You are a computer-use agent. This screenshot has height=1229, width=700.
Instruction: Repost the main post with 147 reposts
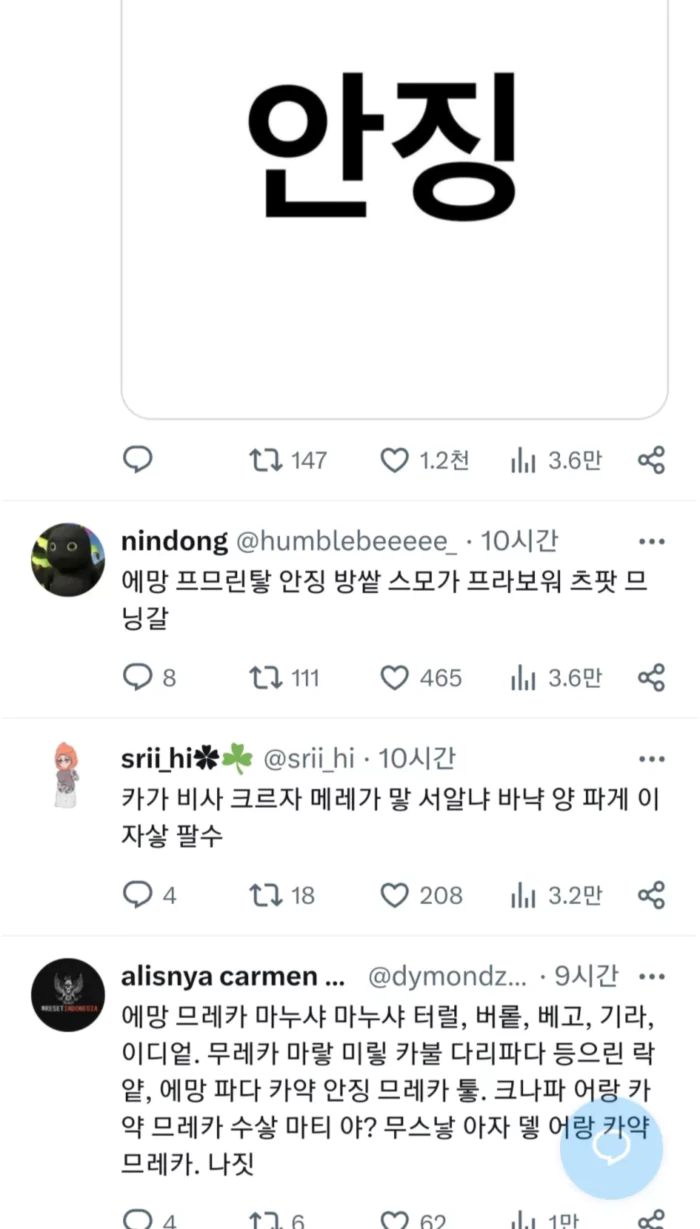pyautogui.click(x=265, y=460)
